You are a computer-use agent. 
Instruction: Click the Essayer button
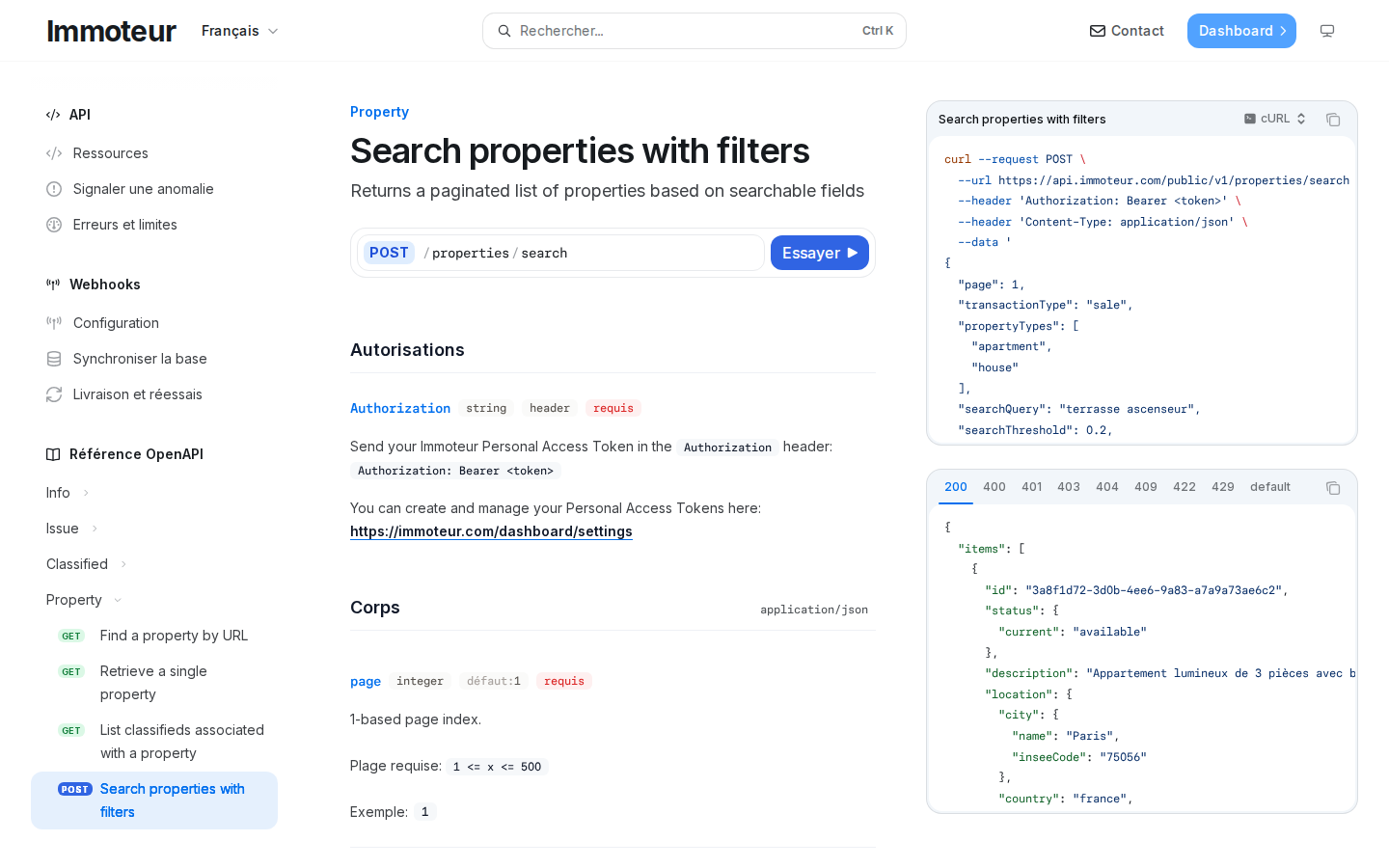tap(820, 253)
